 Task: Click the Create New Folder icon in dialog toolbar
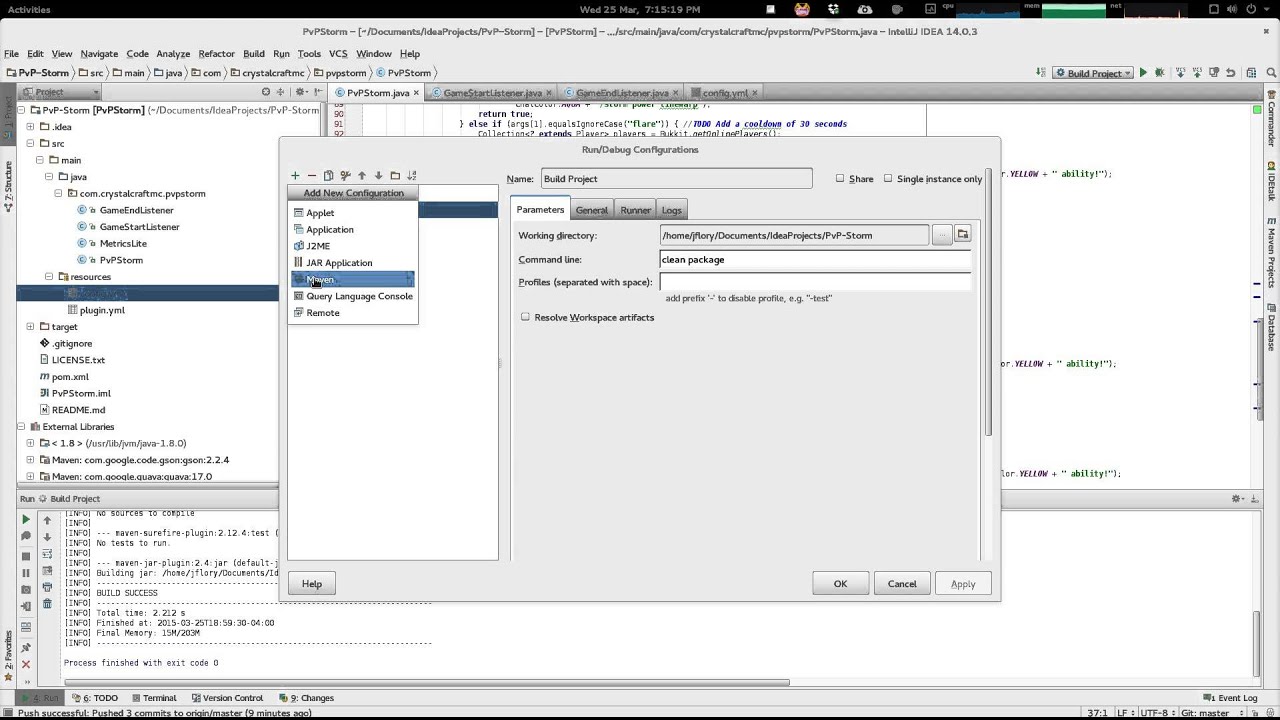pos(395,176)
